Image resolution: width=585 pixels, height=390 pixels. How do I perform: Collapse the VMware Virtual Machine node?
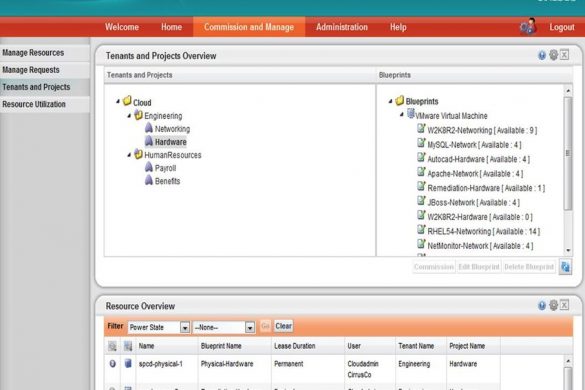click(401, 115)
